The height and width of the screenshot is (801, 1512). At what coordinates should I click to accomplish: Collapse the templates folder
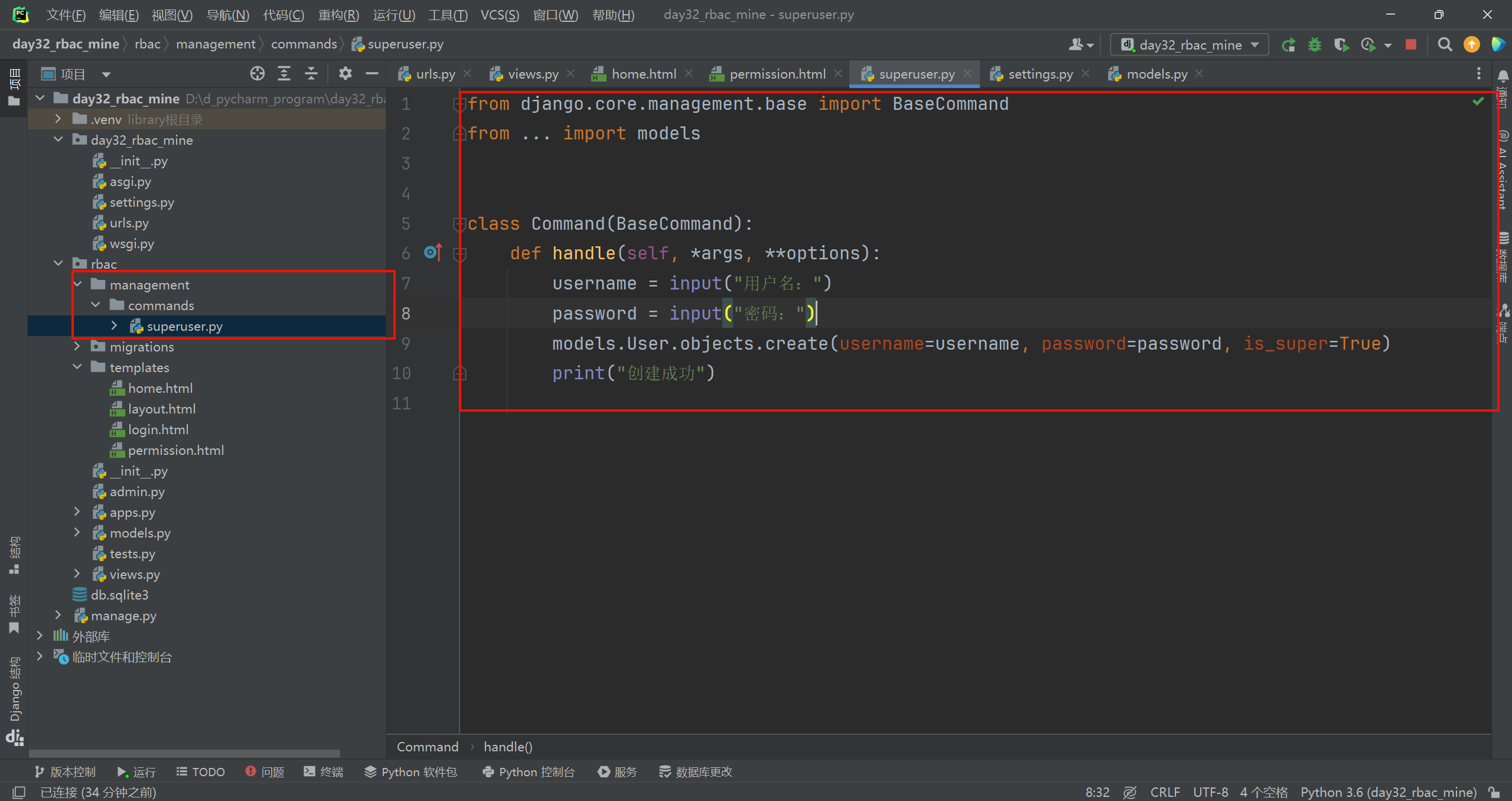pos(77,367)
